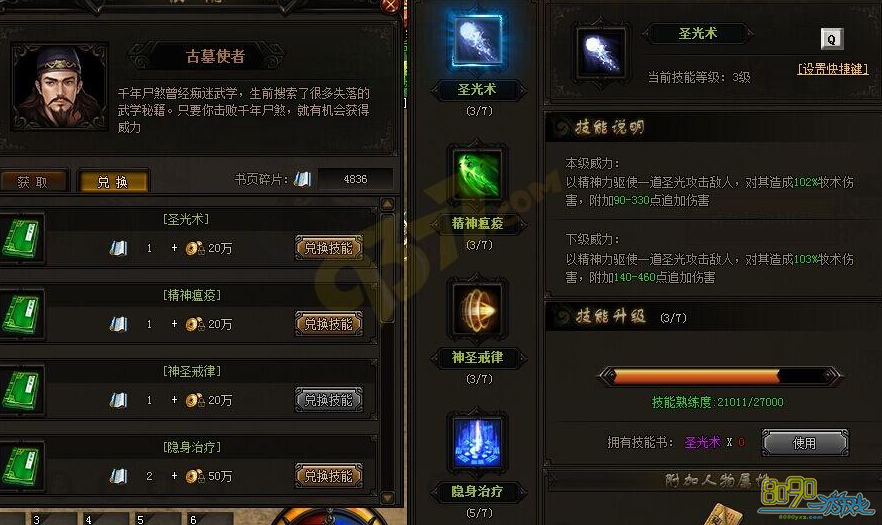Click the green skill book for 精神瘟疫
The image size is (882, 525).
coord(22,315)
